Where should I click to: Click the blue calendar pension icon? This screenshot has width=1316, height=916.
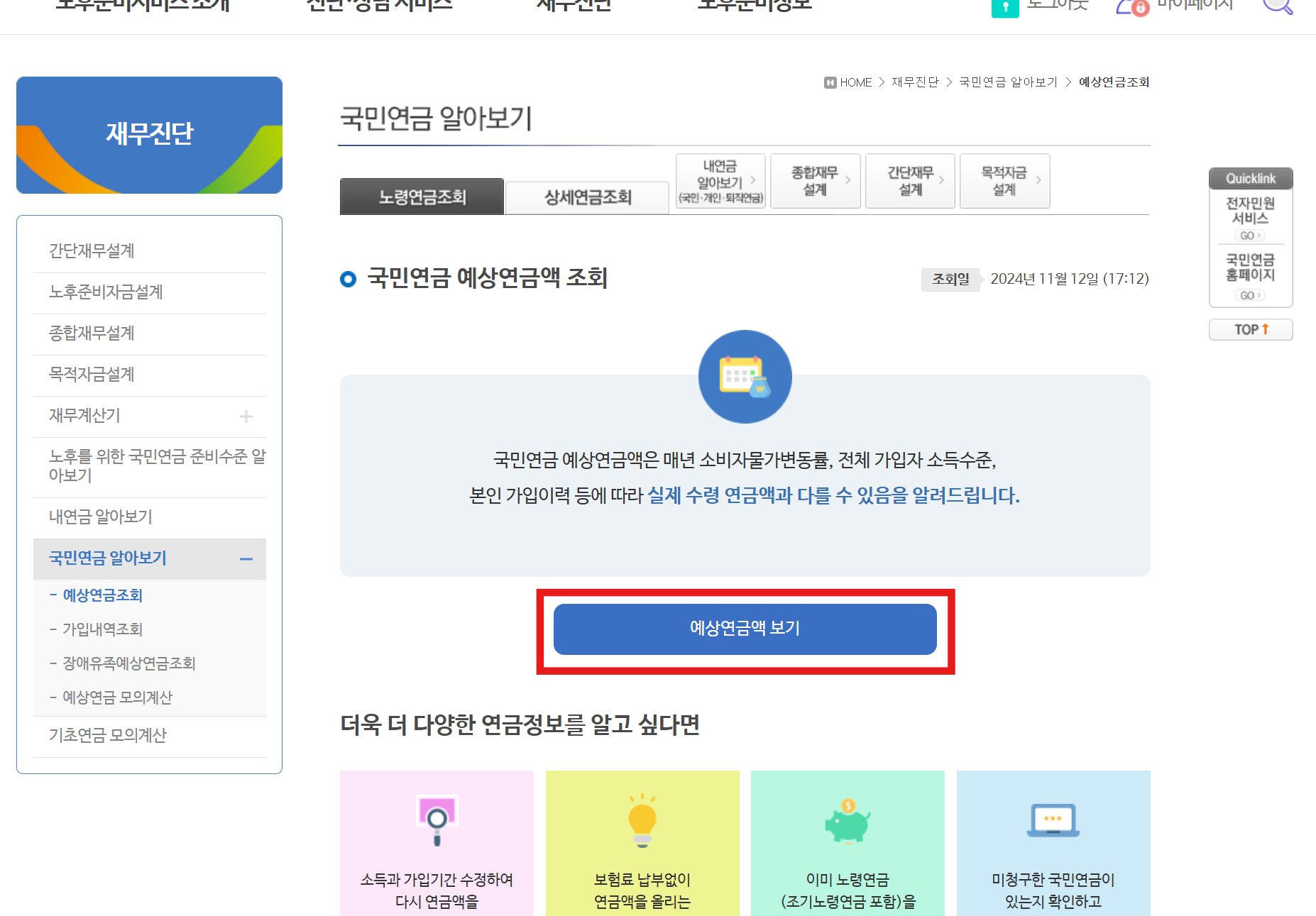tap(744, 377)
